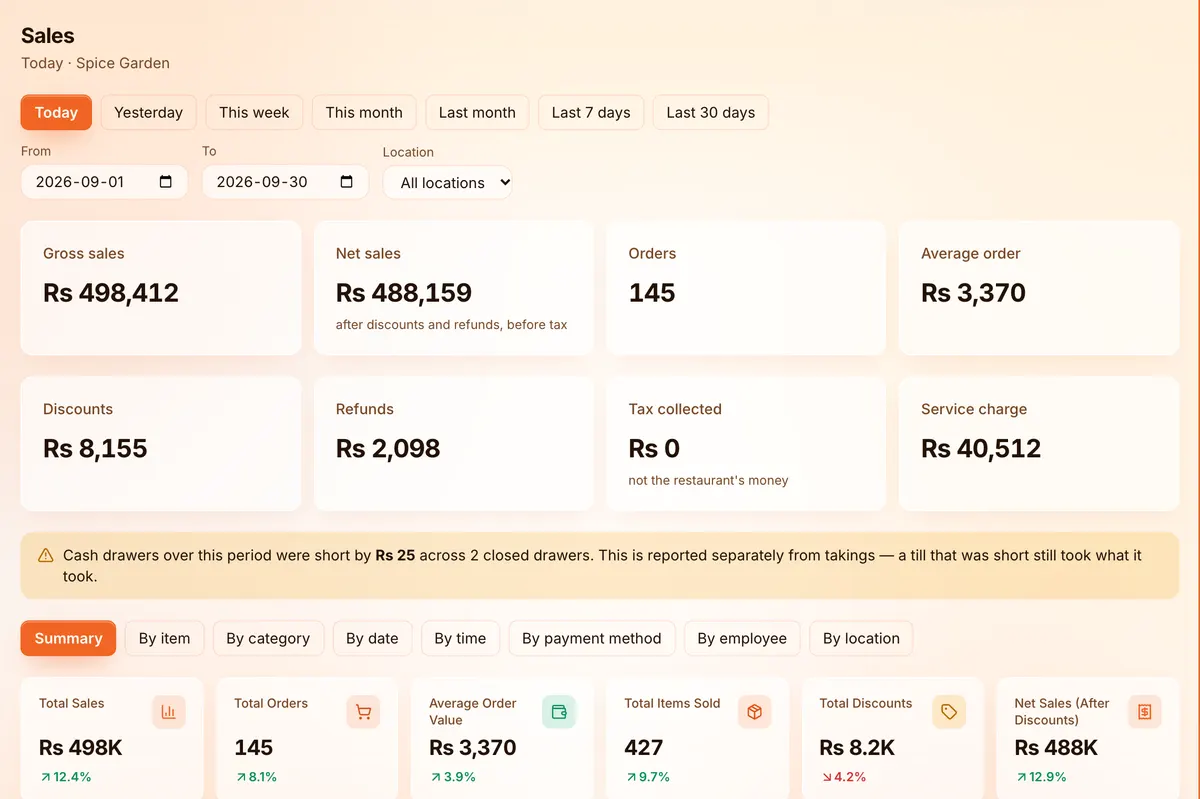
Task: Select the Last month range
Action: [477, 112]
